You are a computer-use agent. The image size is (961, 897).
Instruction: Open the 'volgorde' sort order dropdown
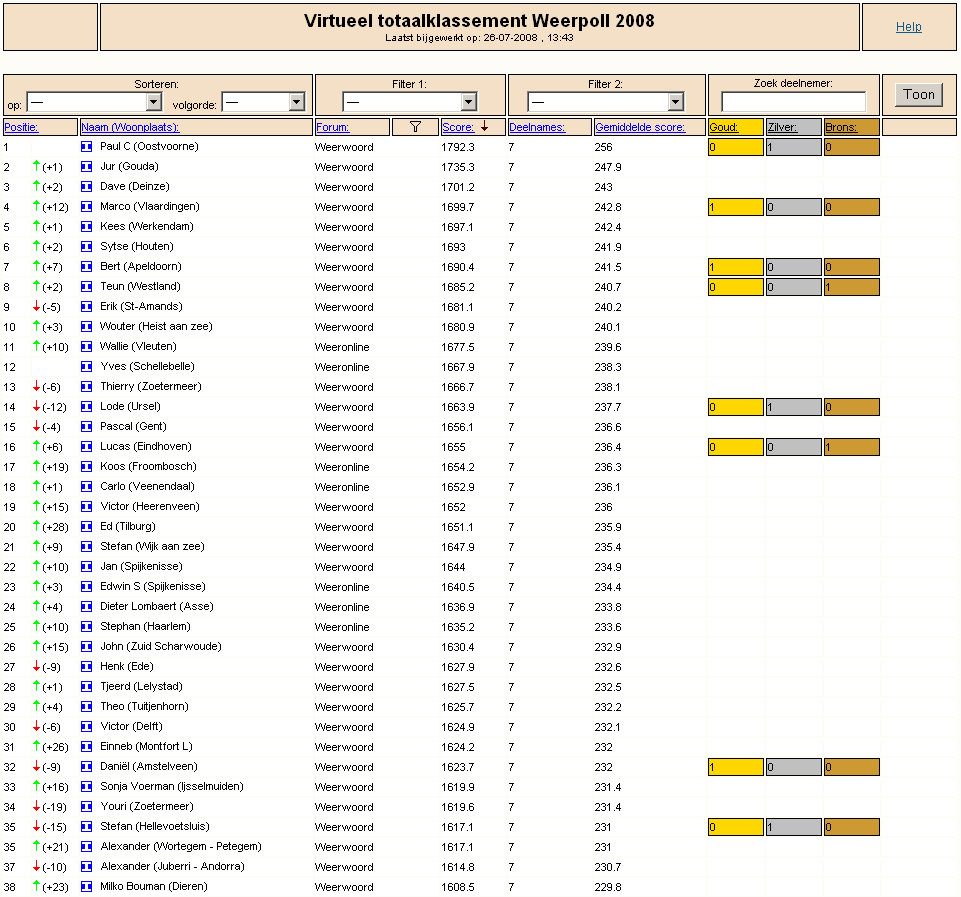(x=263, y=102)
